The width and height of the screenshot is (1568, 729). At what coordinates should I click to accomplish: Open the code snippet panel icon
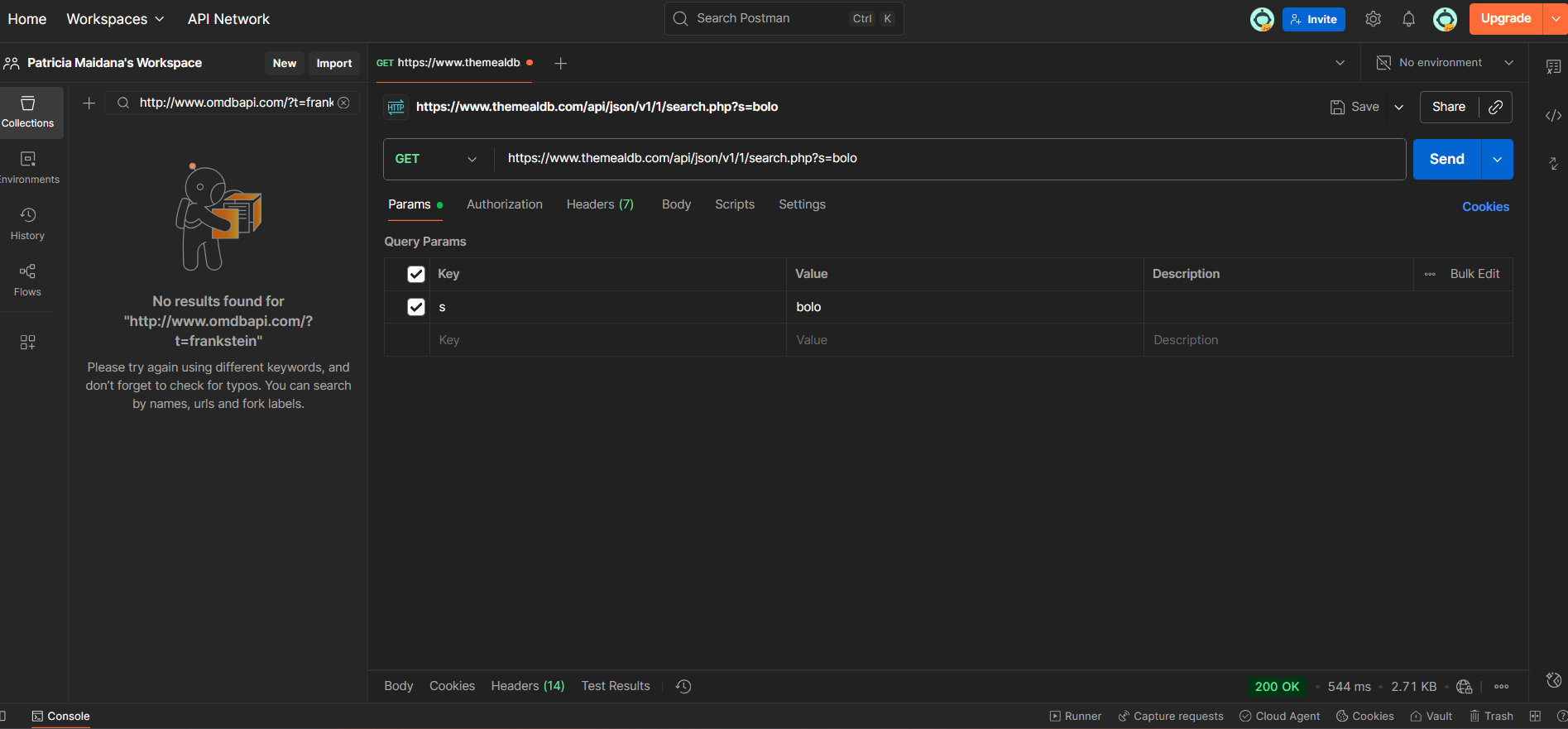[1553, 116]
